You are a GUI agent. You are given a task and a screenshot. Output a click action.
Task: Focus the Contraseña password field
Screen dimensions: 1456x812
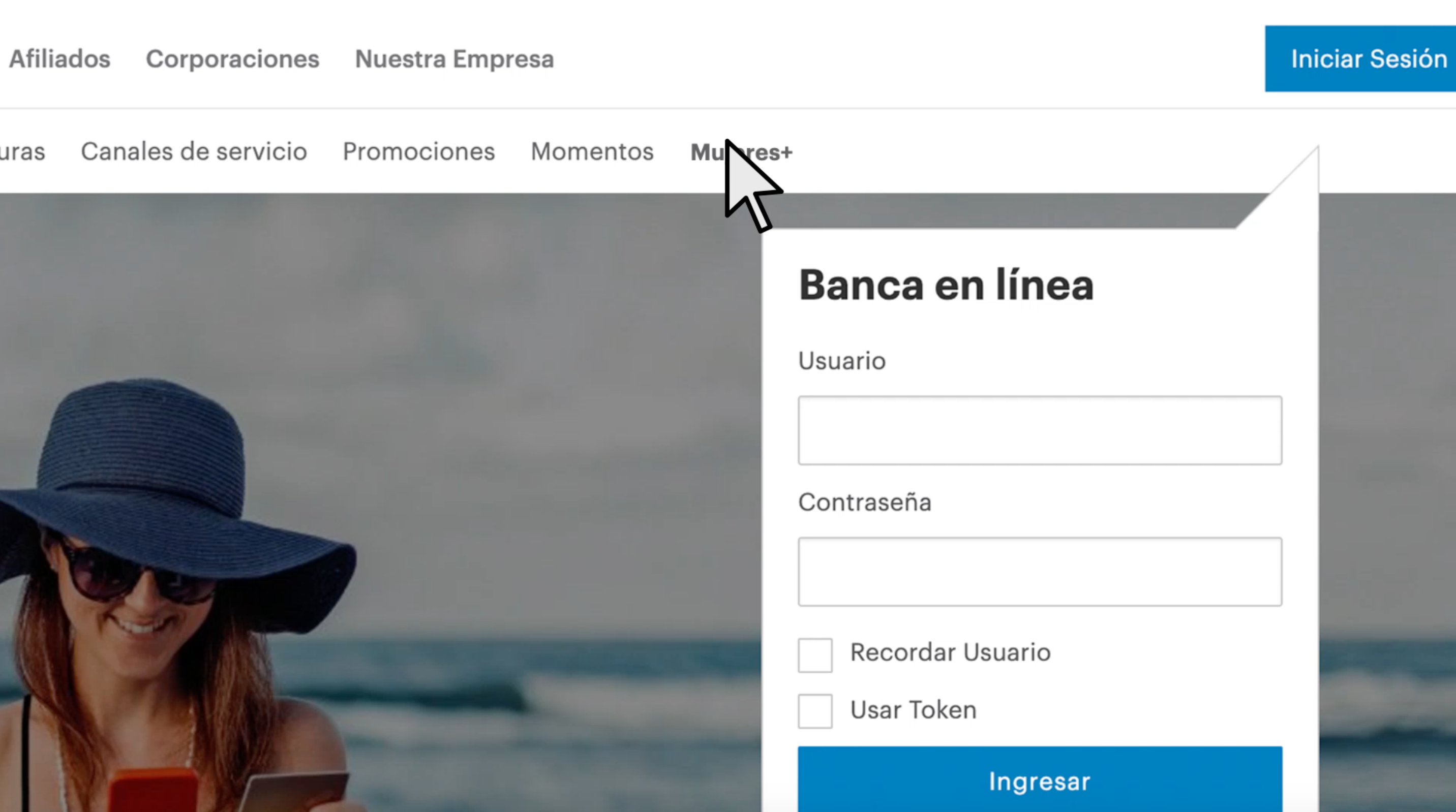pyautogui.click(x=1040, y=572)
